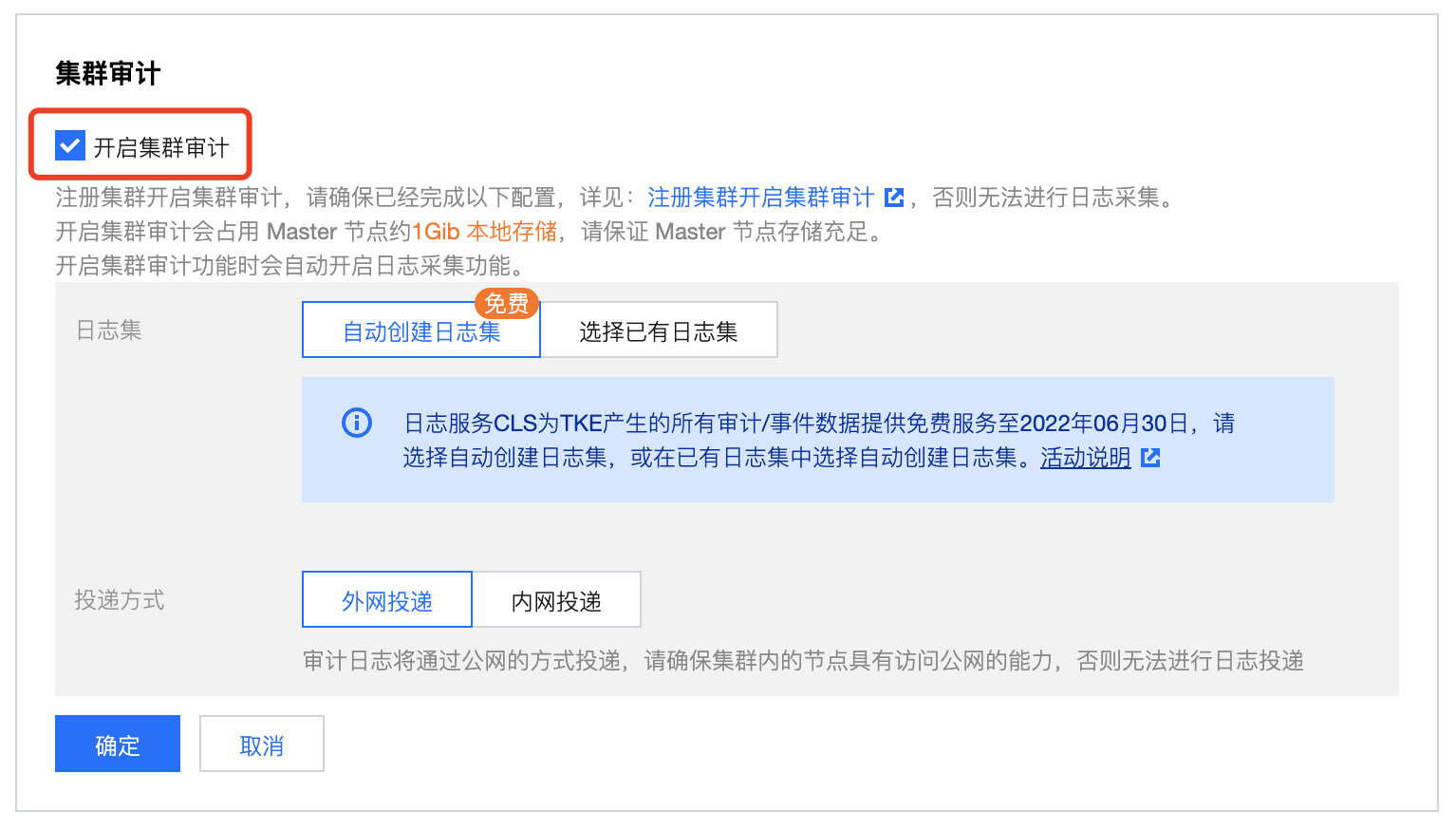The width and height of the screenshot is (1456, 830).
Task: Click the 开启集群审计 checkbox label text
Action: (x=160, y=148)
